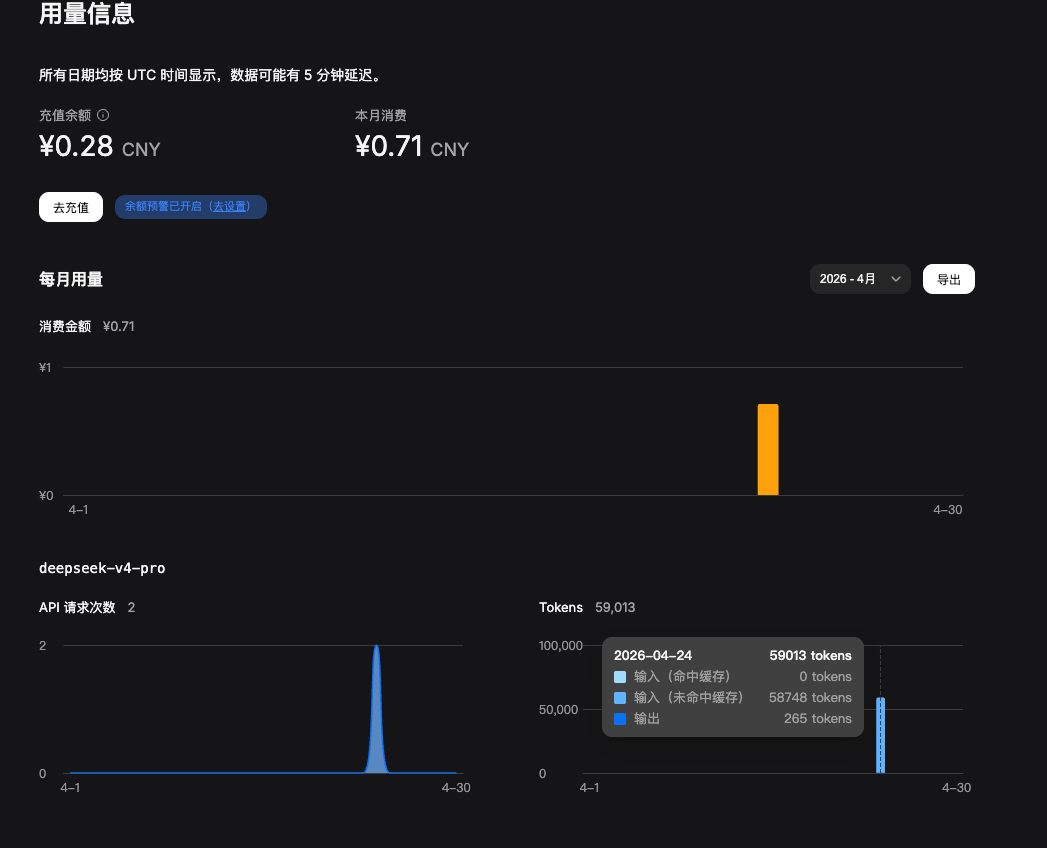The height and width of the screenshot is (848, 1047).
Task: Select the orange spending bar in chart
Action: pos(767,450)
